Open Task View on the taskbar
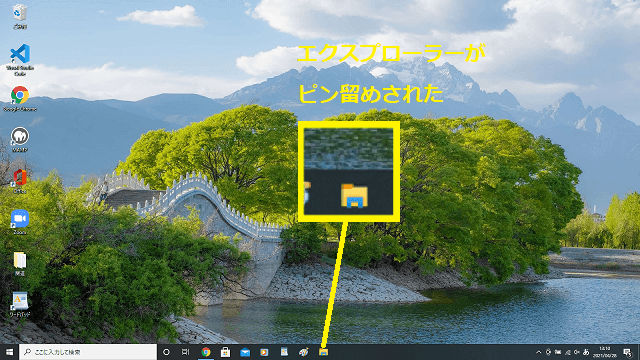 [186, 352]
